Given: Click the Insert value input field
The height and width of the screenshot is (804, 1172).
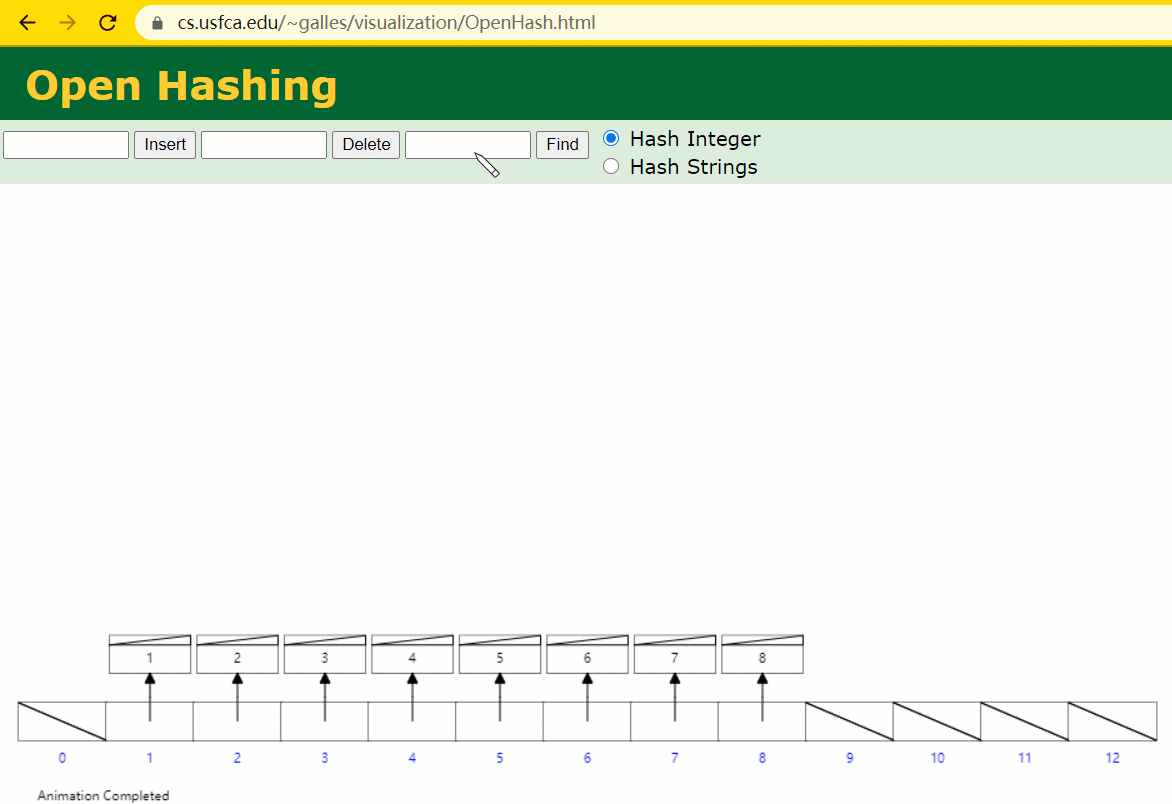Looking at the screenshot, I should pos(66,145).
